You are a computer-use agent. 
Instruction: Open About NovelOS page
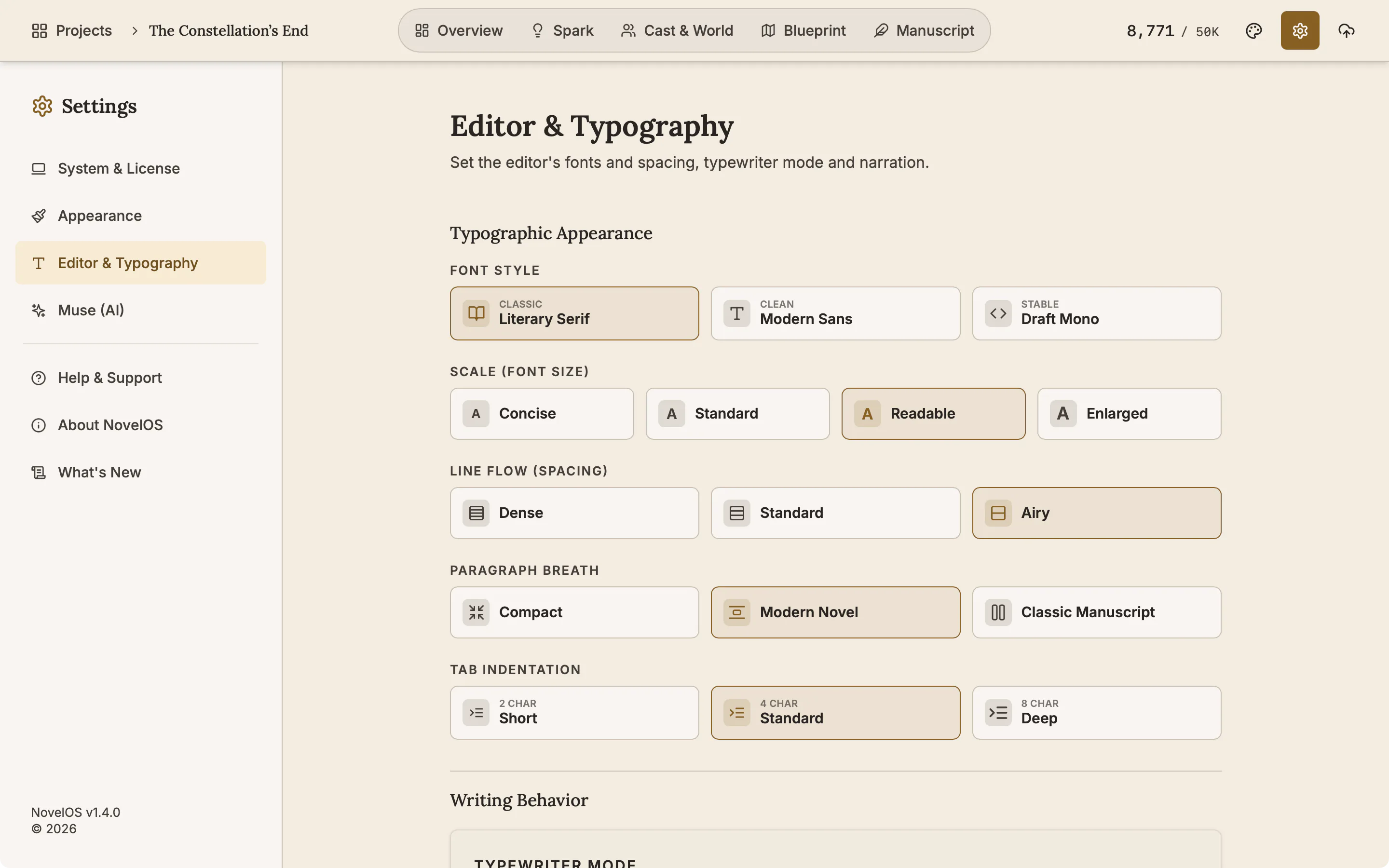point(141,425)
